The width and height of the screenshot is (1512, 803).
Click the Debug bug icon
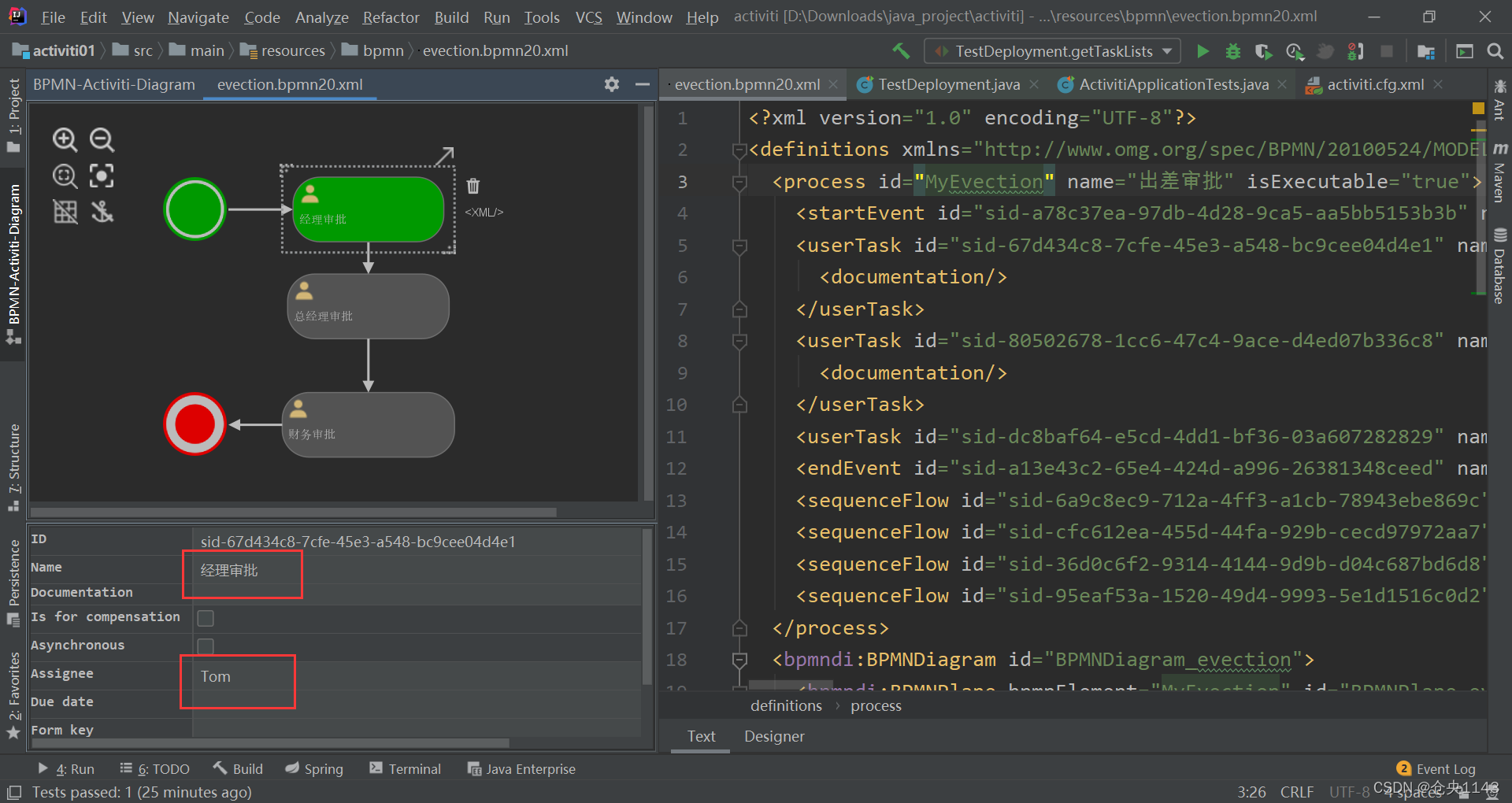[x=1233, y=51]
